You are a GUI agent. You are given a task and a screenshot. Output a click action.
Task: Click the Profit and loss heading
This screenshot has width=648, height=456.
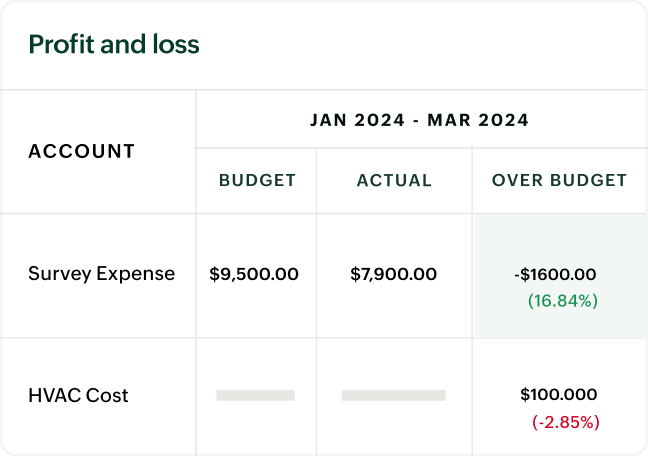[x=114, y=45]
